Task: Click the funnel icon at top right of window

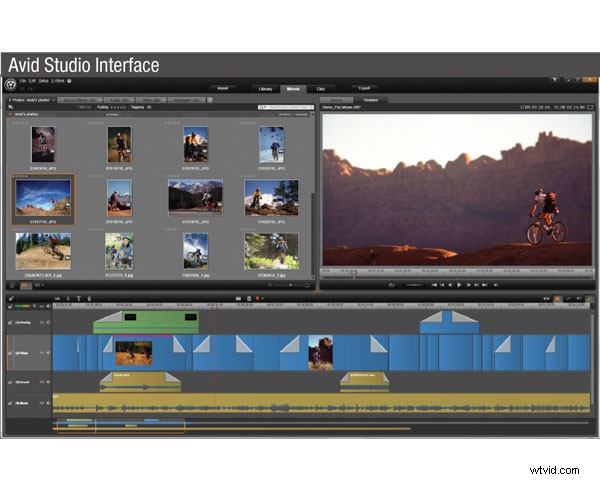Action: (x=554, y=80)
